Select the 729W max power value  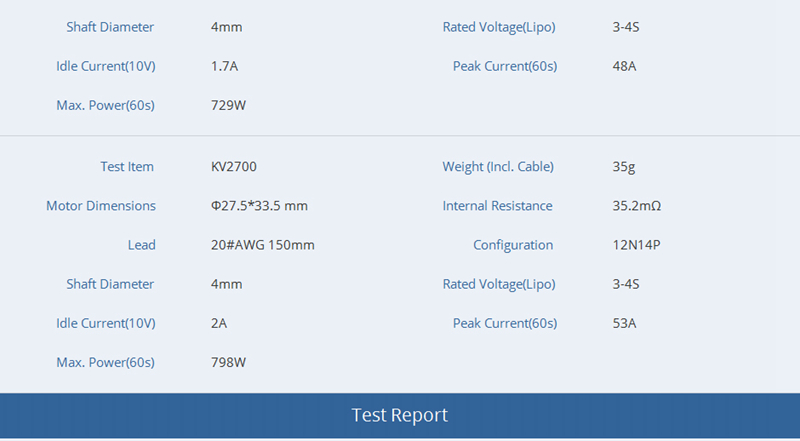[228, 105]
